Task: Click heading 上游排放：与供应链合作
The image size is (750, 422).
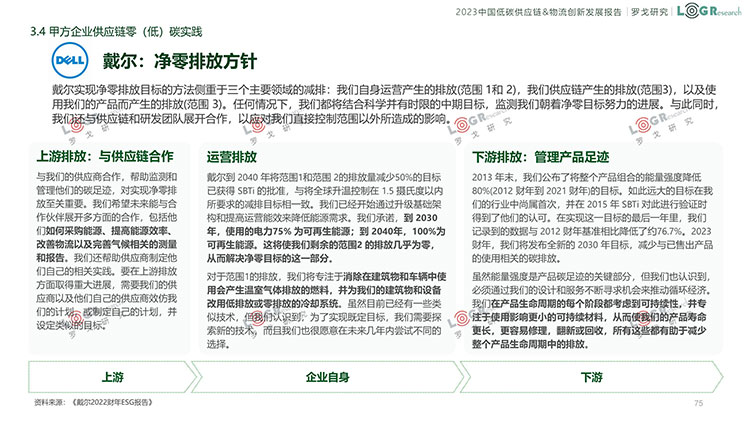Action: click(x=105, y=156)
